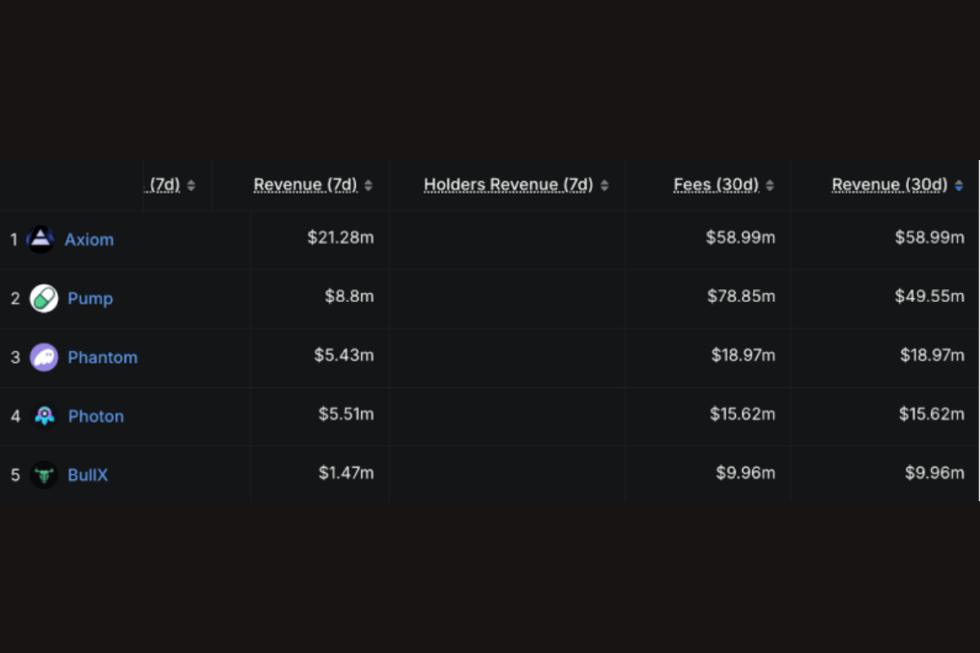The width and height of the screenshot is (980, 653).
Task: Click the Pump pill logo icon
Action: point(44,298)
